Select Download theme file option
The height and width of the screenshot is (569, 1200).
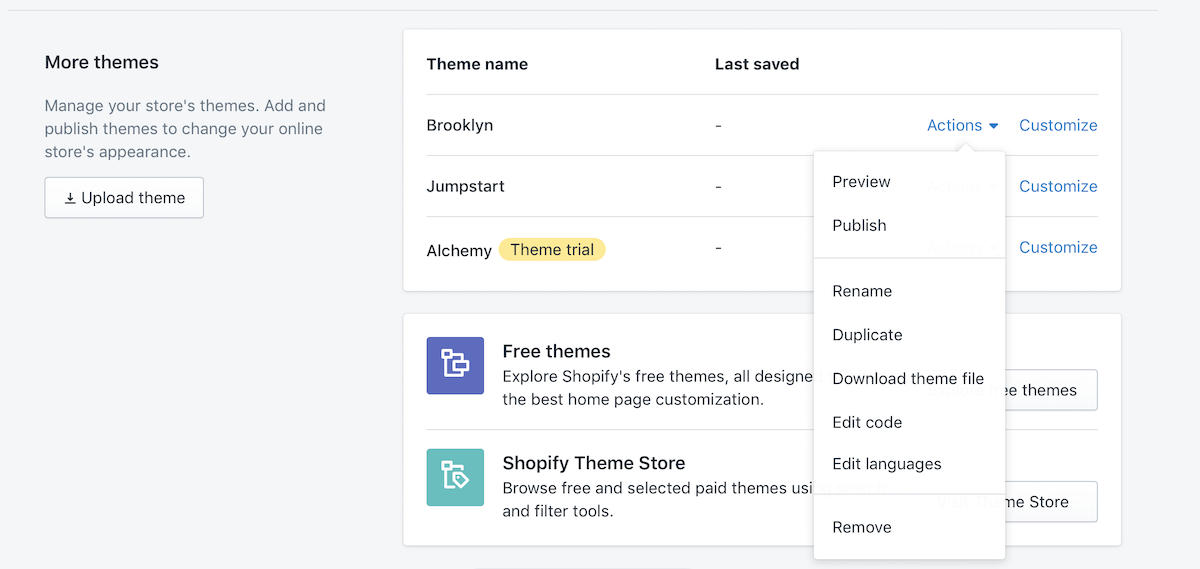click(909, 379)
